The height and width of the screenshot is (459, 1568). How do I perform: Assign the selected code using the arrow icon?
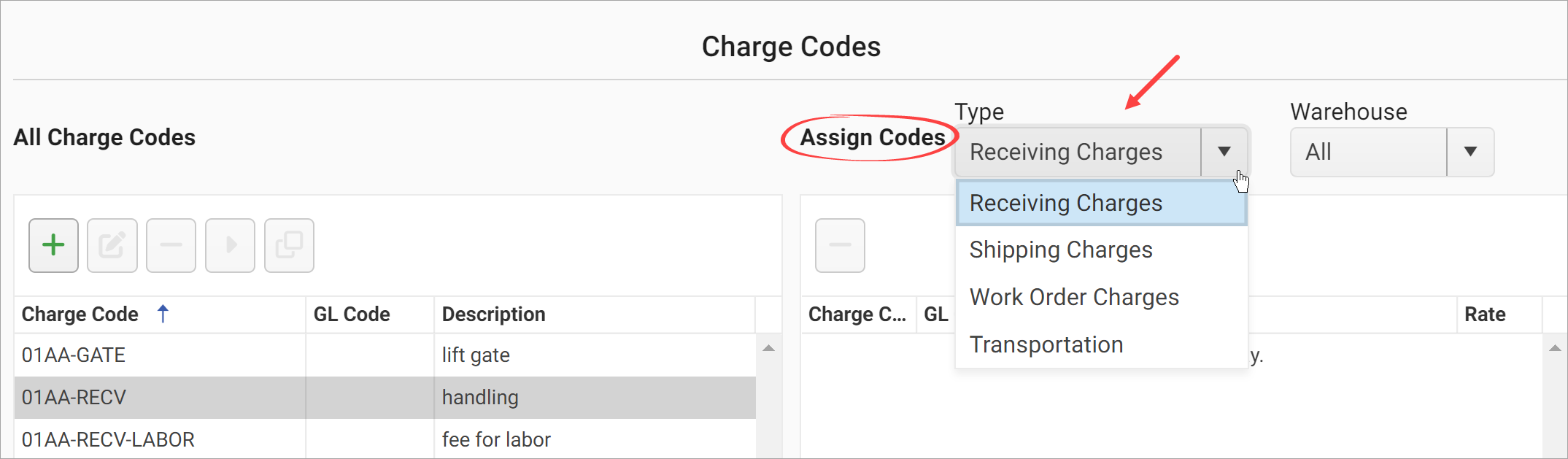click(x=230, y=245)
